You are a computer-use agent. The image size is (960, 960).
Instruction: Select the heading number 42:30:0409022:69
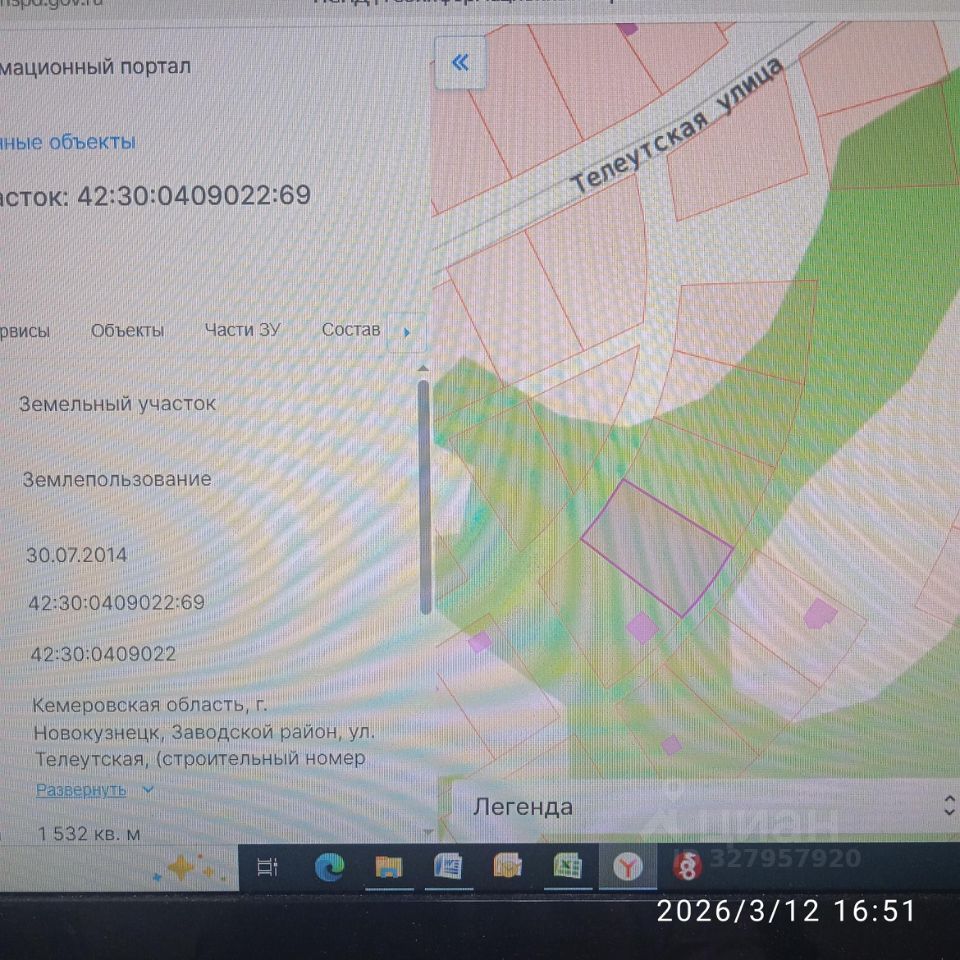pyautogui.click(x=194, y=195)
